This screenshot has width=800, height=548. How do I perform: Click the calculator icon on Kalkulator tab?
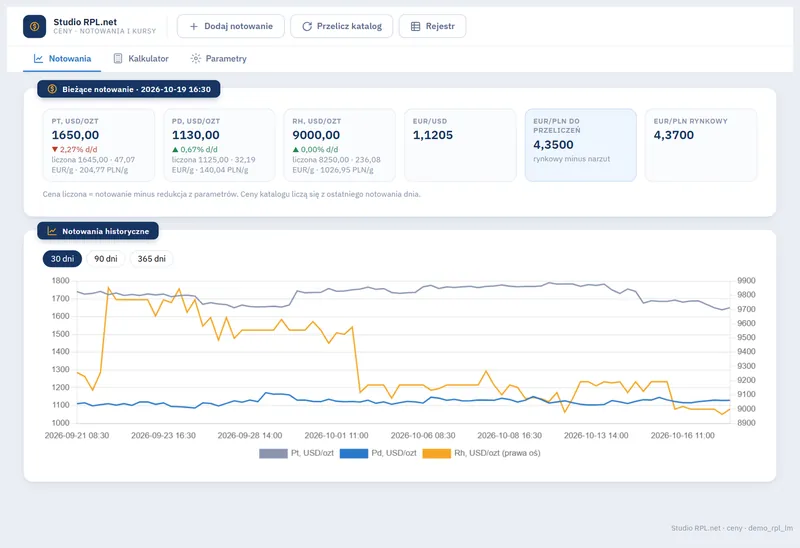118,58
